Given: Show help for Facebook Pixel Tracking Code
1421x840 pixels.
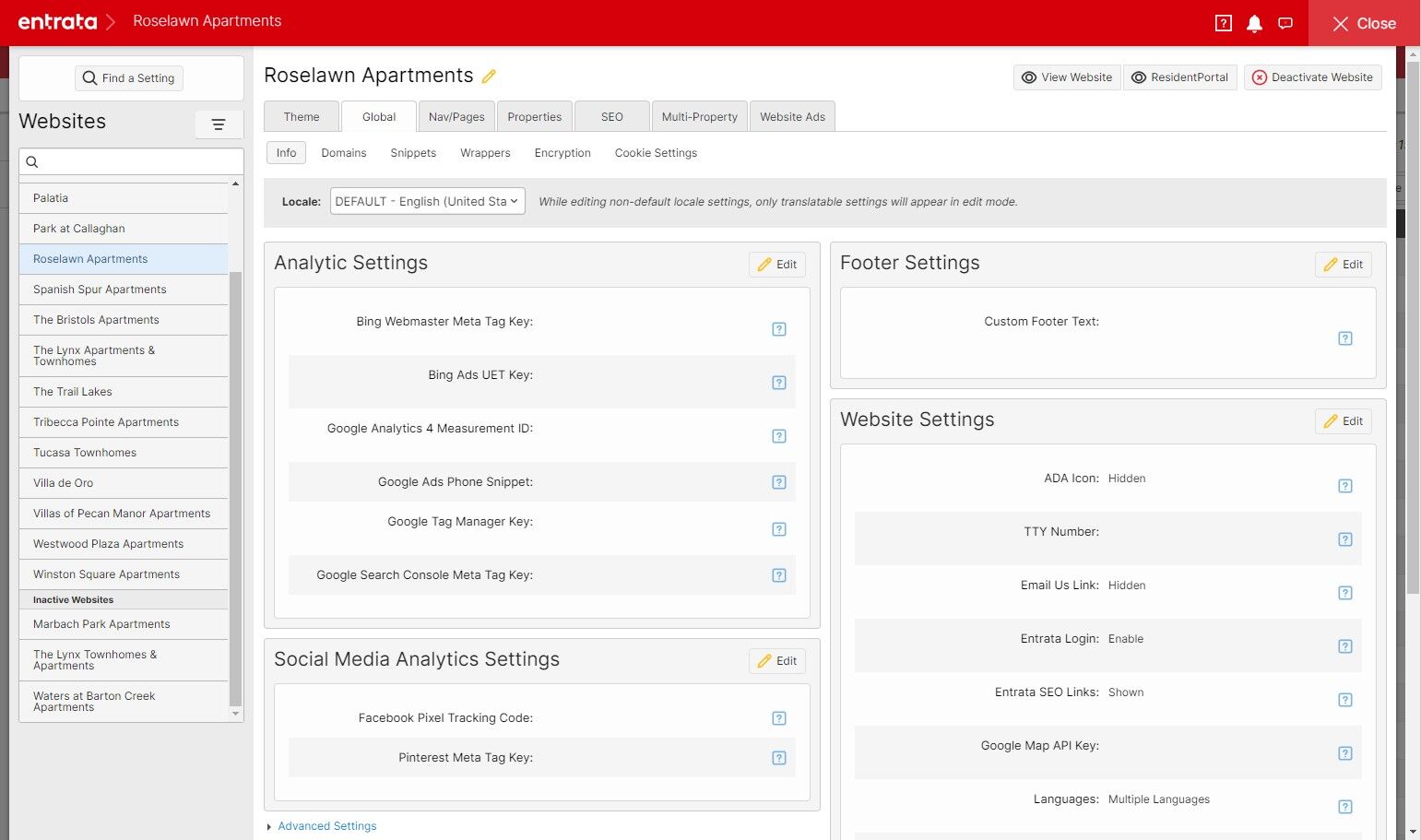Looking at the screenshot, I should [779, 718].
